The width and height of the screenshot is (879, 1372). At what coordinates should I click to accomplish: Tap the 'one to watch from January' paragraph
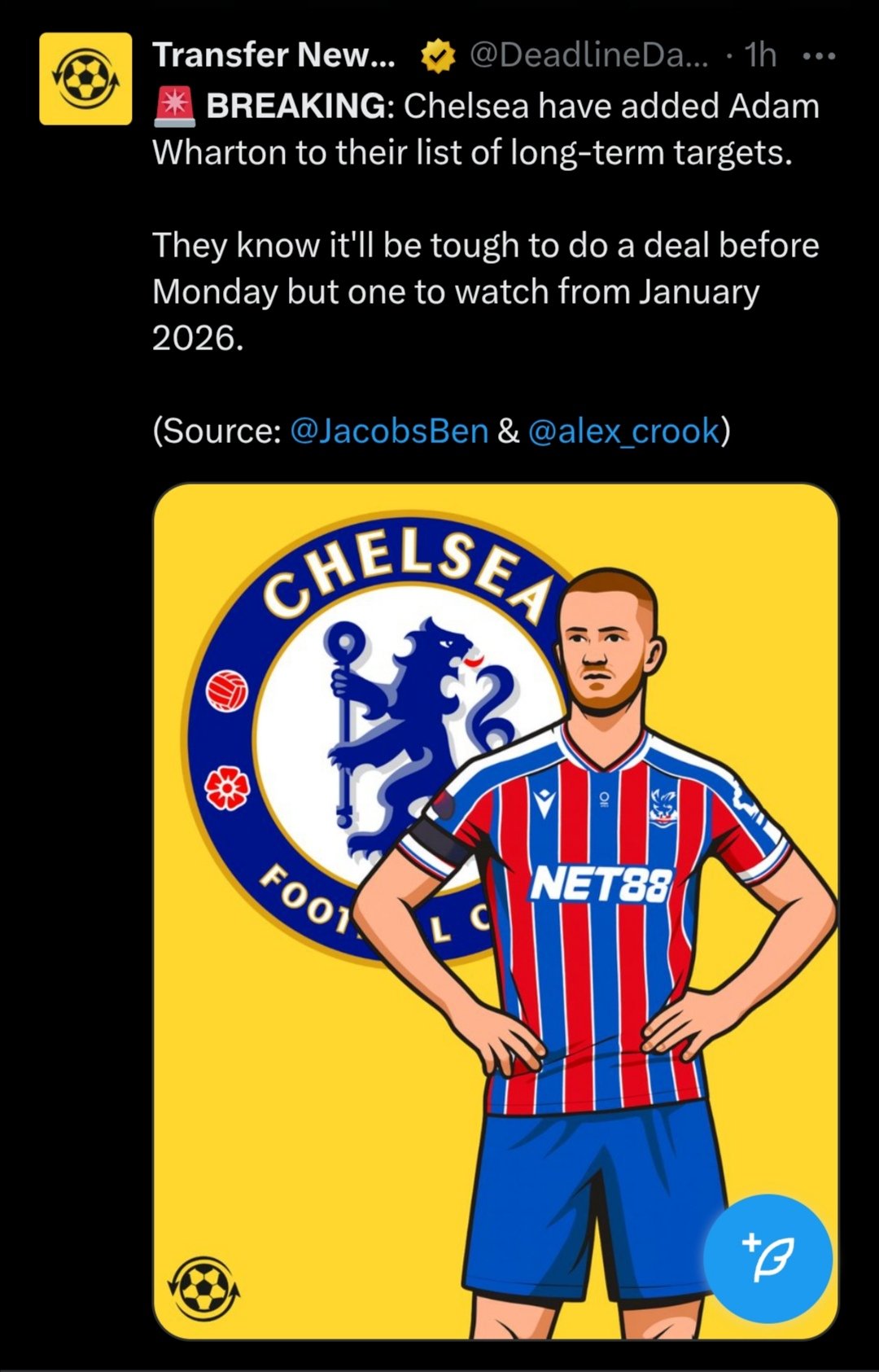[485, 291]
